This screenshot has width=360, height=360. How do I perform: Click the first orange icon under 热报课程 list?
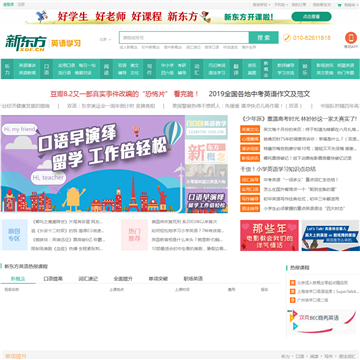click(292, 283)
